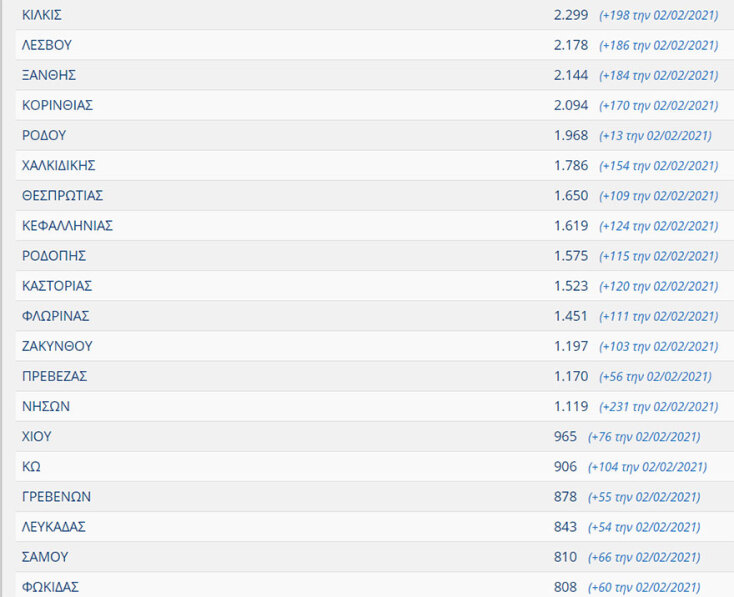Click the 878 count for ΓΡΕΒΕΝΩΝ
734x597 pixels.
565,496
